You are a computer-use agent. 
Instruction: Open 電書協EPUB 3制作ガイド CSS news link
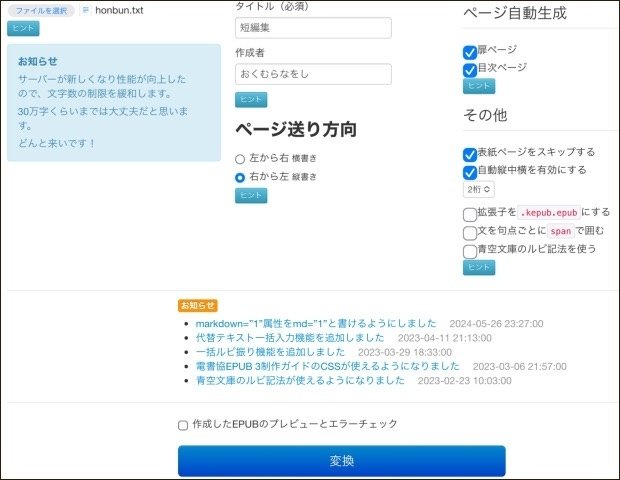tap(328, 366)
